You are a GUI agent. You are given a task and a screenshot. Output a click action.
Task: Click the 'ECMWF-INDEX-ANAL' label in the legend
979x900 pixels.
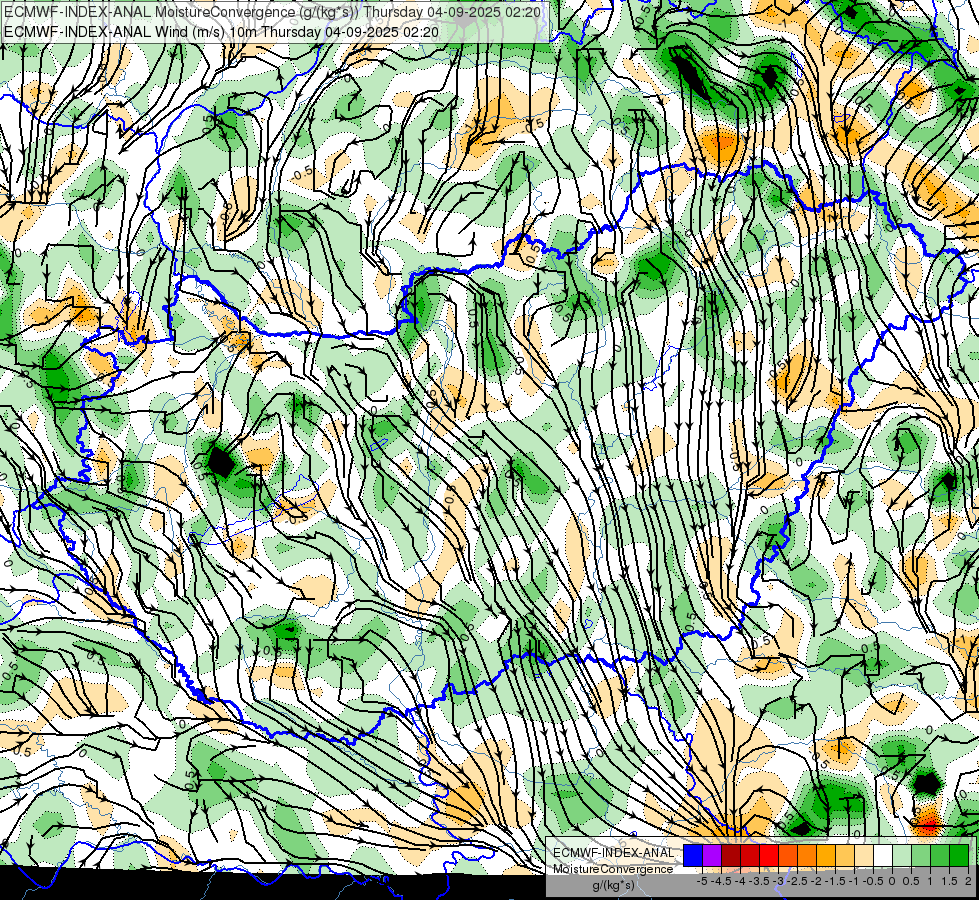[613, 853]
